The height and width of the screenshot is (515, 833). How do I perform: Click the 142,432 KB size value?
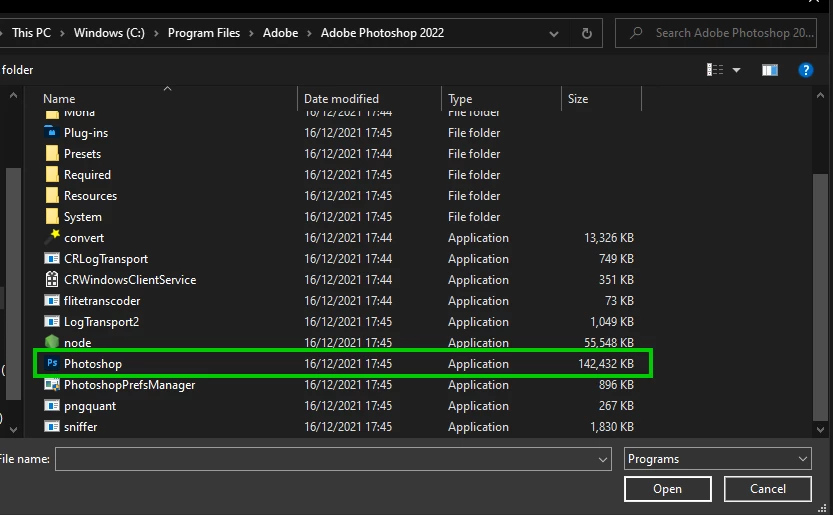pyautogui.click(x=606, y=364)
